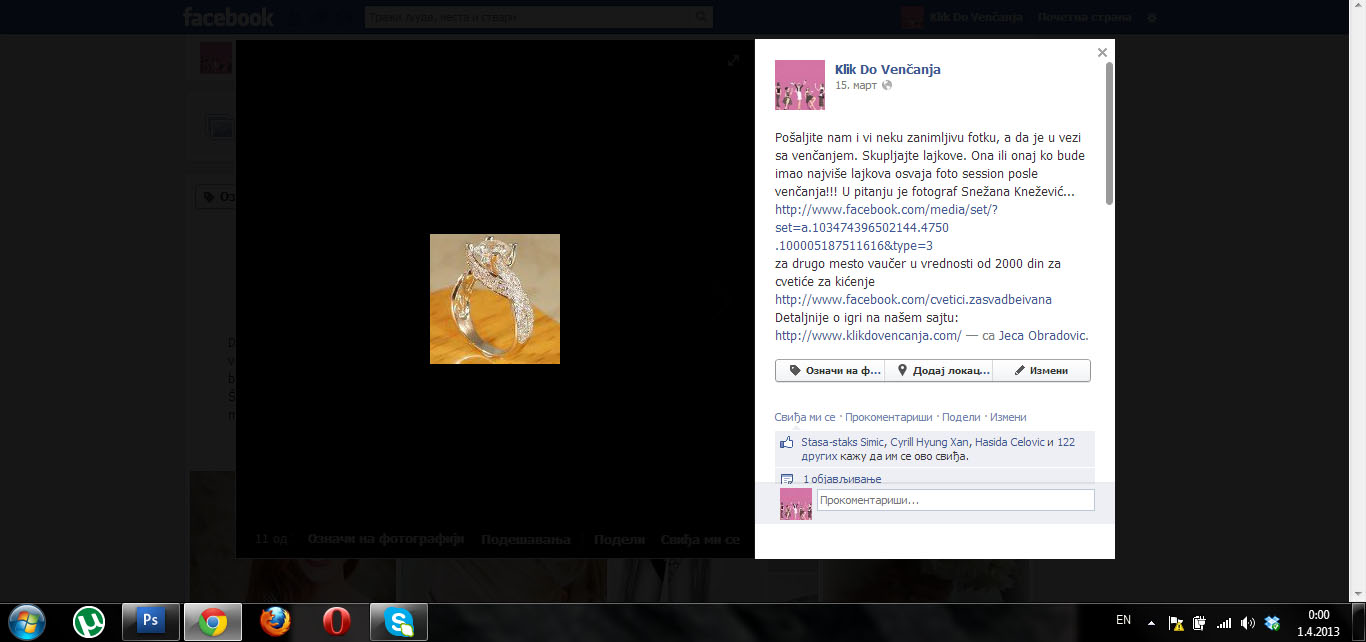This screenshot has height=642, width=1366.
Task: Click the 'Подели' share link under the post
Action: (960, 417)
